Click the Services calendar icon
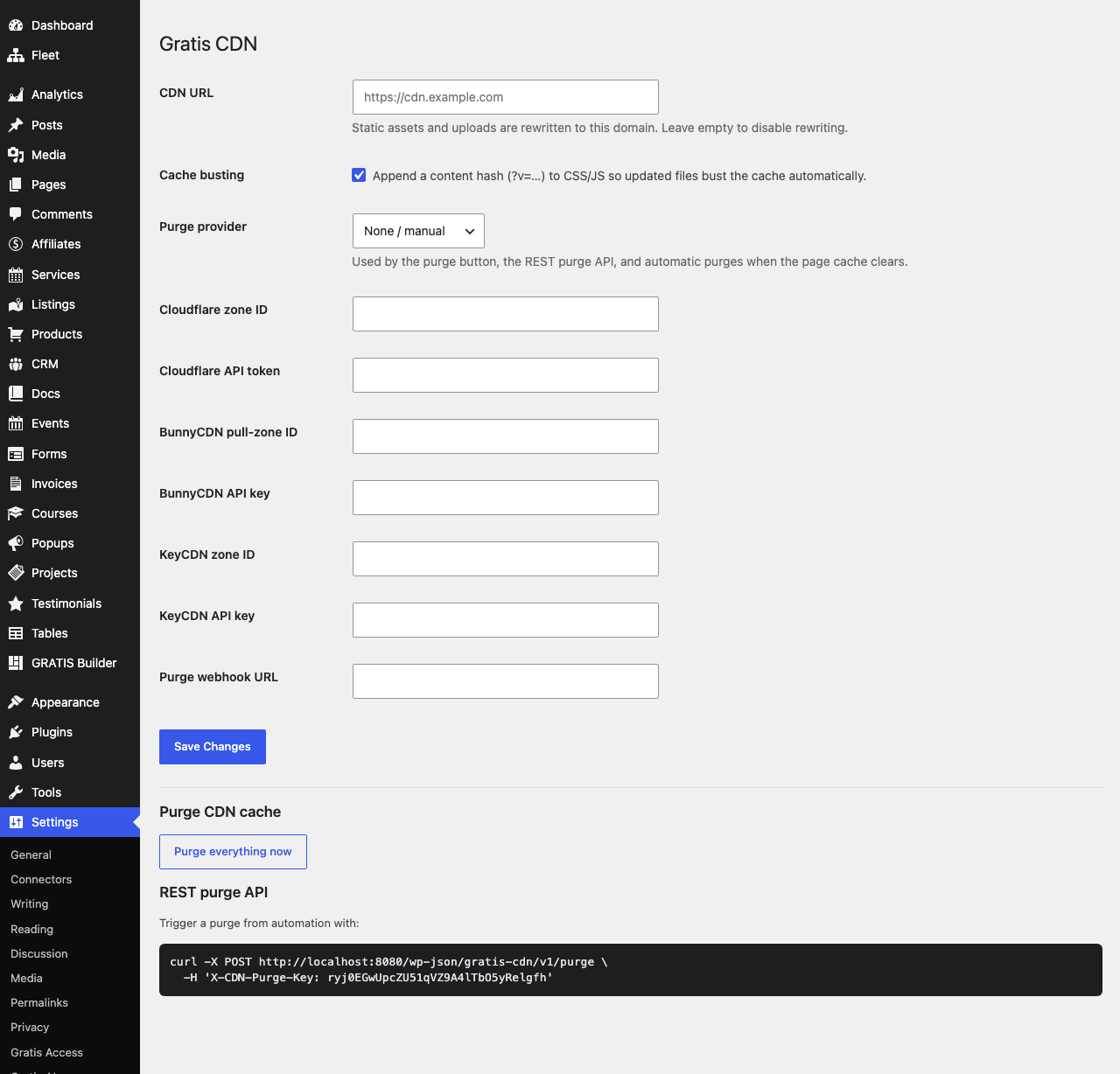The height and width of the screenshot is (1074, 1120). 16,275
